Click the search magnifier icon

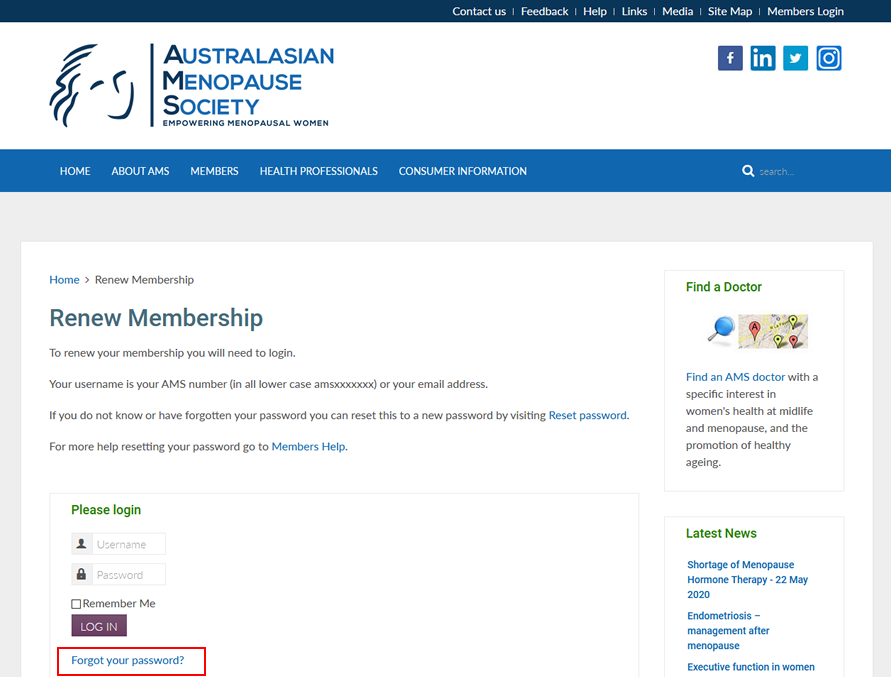point(748,170)
